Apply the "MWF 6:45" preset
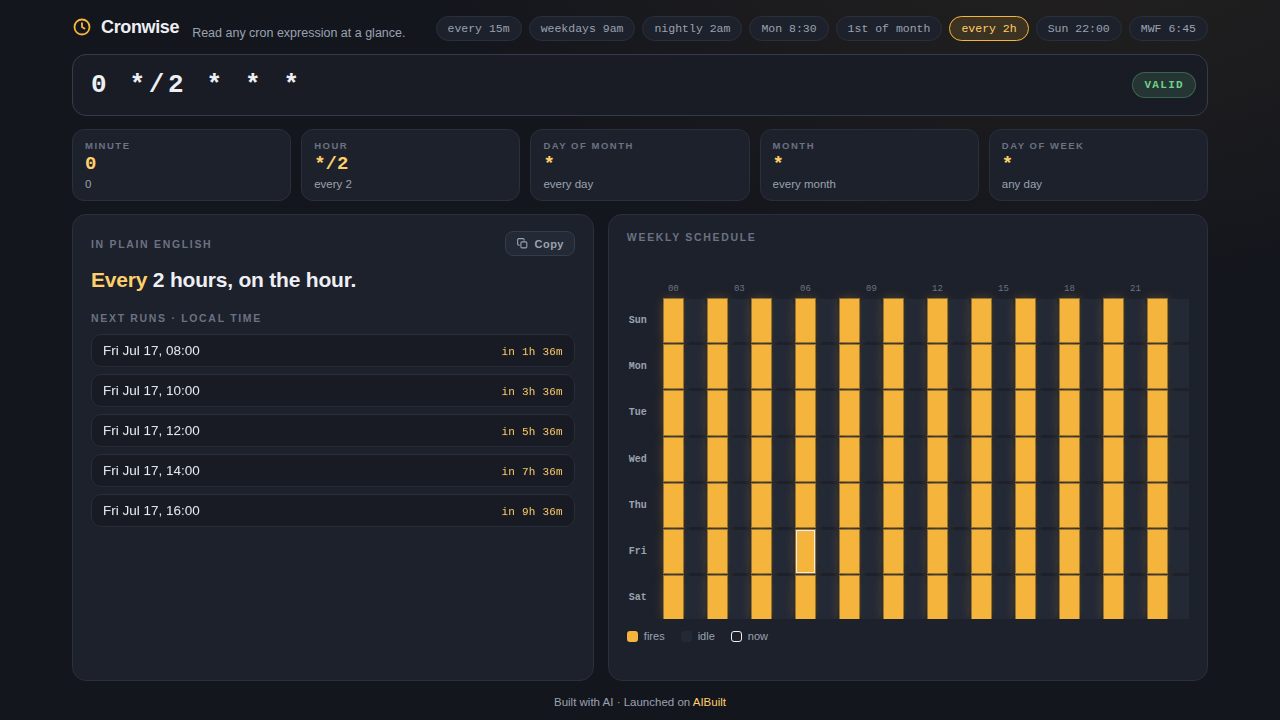This screenshot has width=1280, height=720. 1168,28
